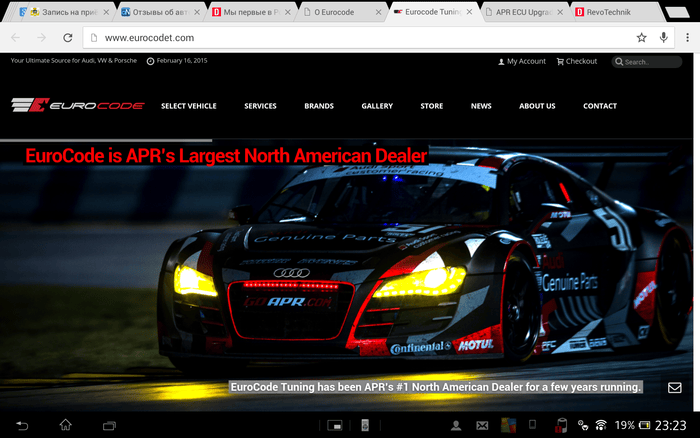Click the page scrollbar on the right edge
Screen dimensions: 700x438
point(696,232)
